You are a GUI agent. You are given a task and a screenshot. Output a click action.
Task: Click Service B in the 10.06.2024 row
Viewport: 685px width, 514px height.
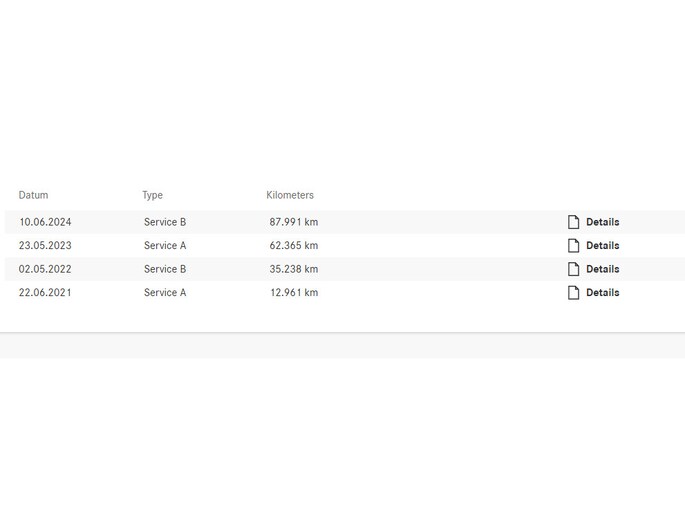coord(165,222)
